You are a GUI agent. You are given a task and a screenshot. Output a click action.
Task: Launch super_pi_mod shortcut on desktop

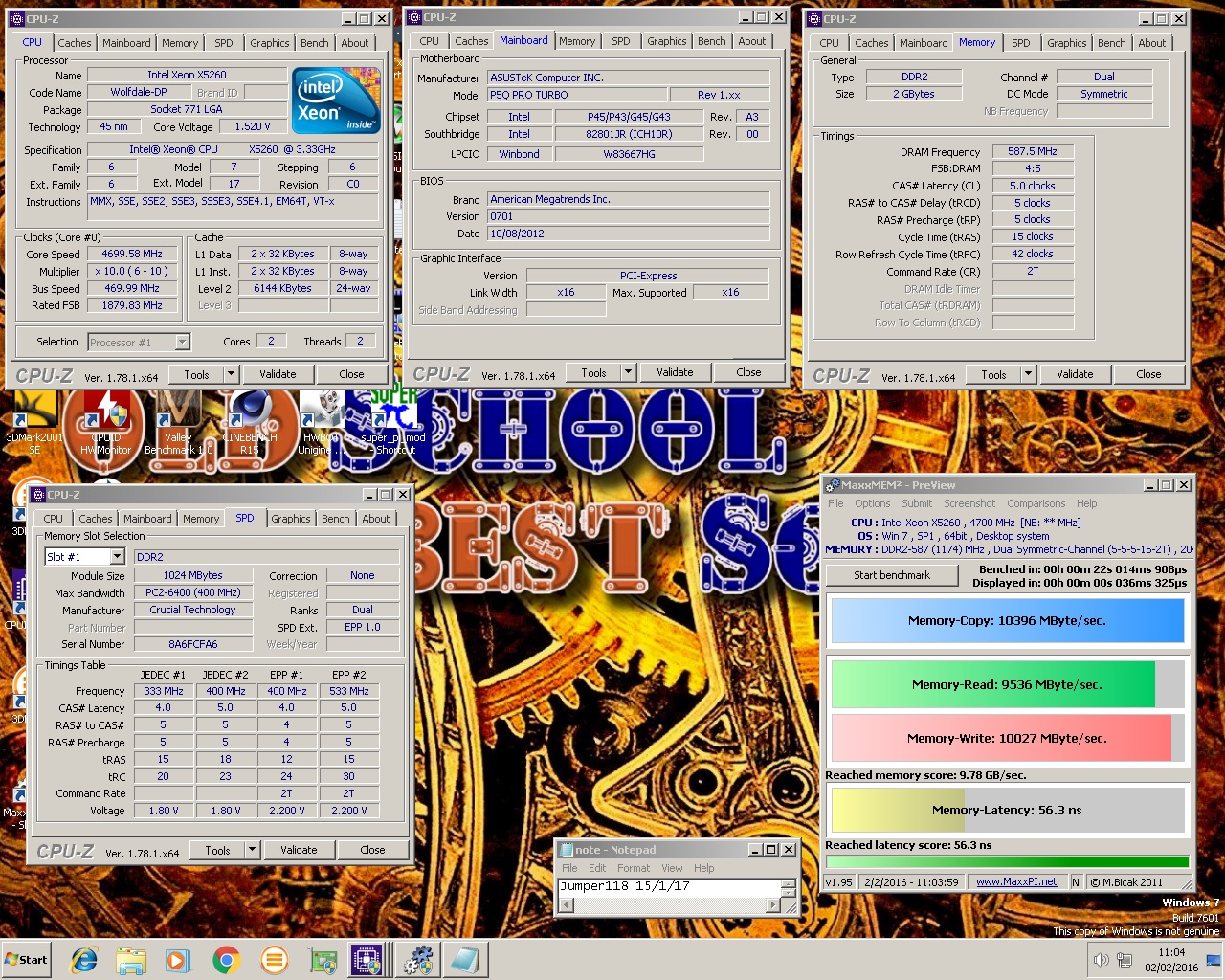[x=395, y=421]
